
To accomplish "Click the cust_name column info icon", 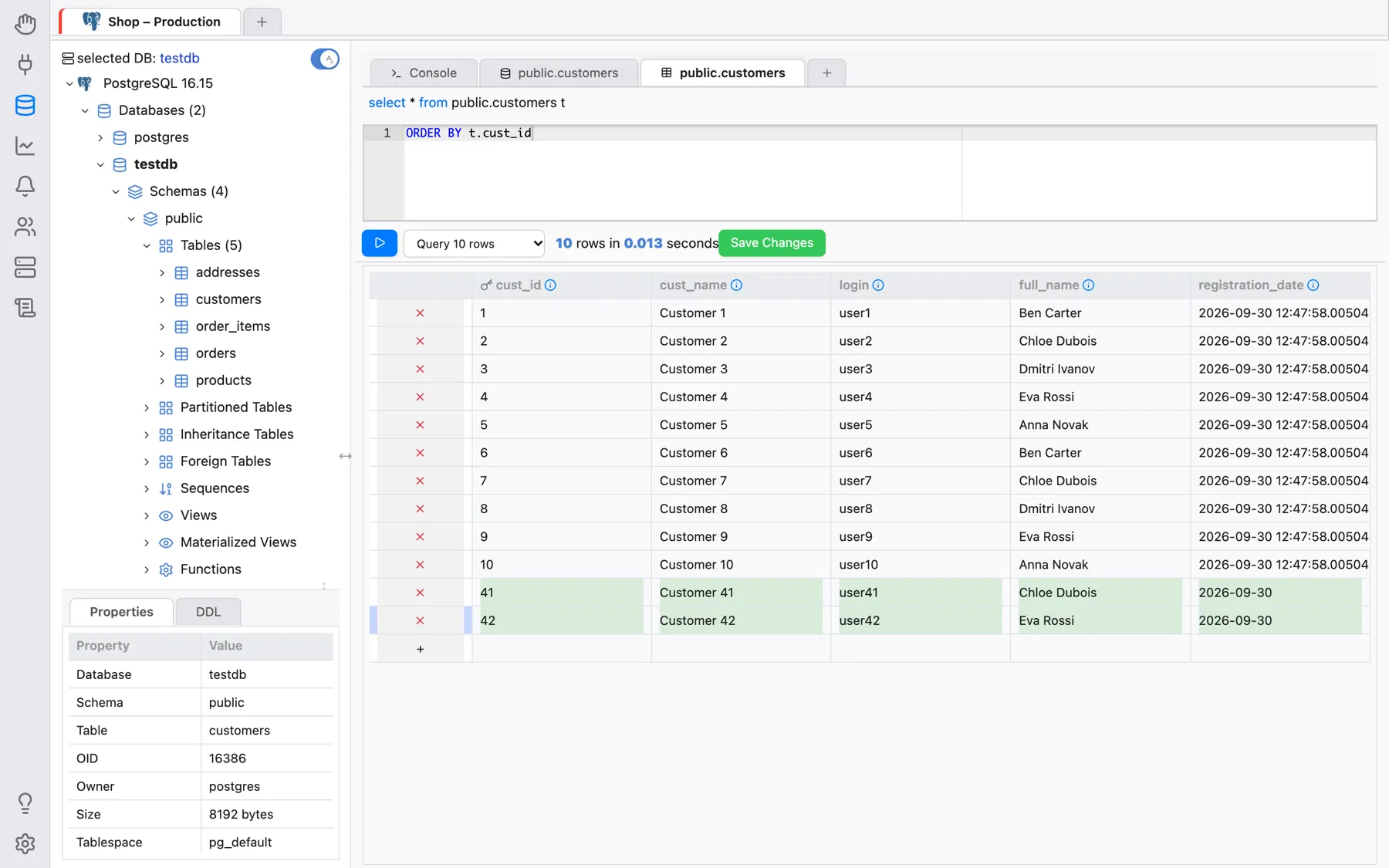I will pos(736,285).
